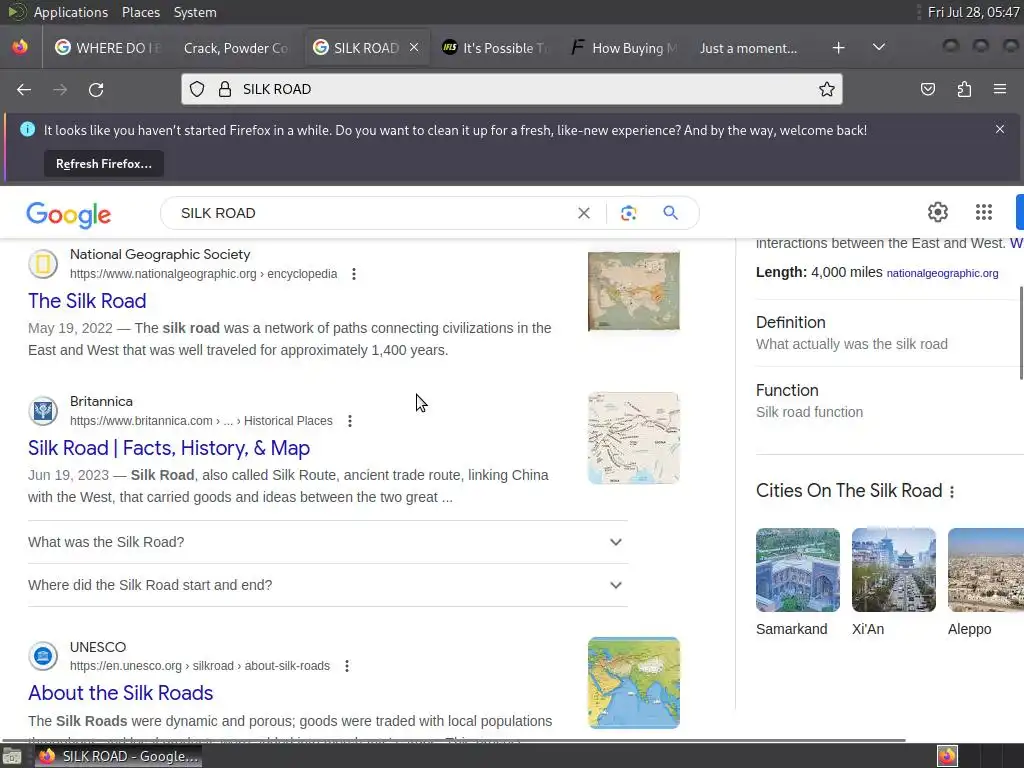Click the 'SILK ROAD - Google...' taskbar window button
This screenshot has height=768, width=1024.
point(118,756)
